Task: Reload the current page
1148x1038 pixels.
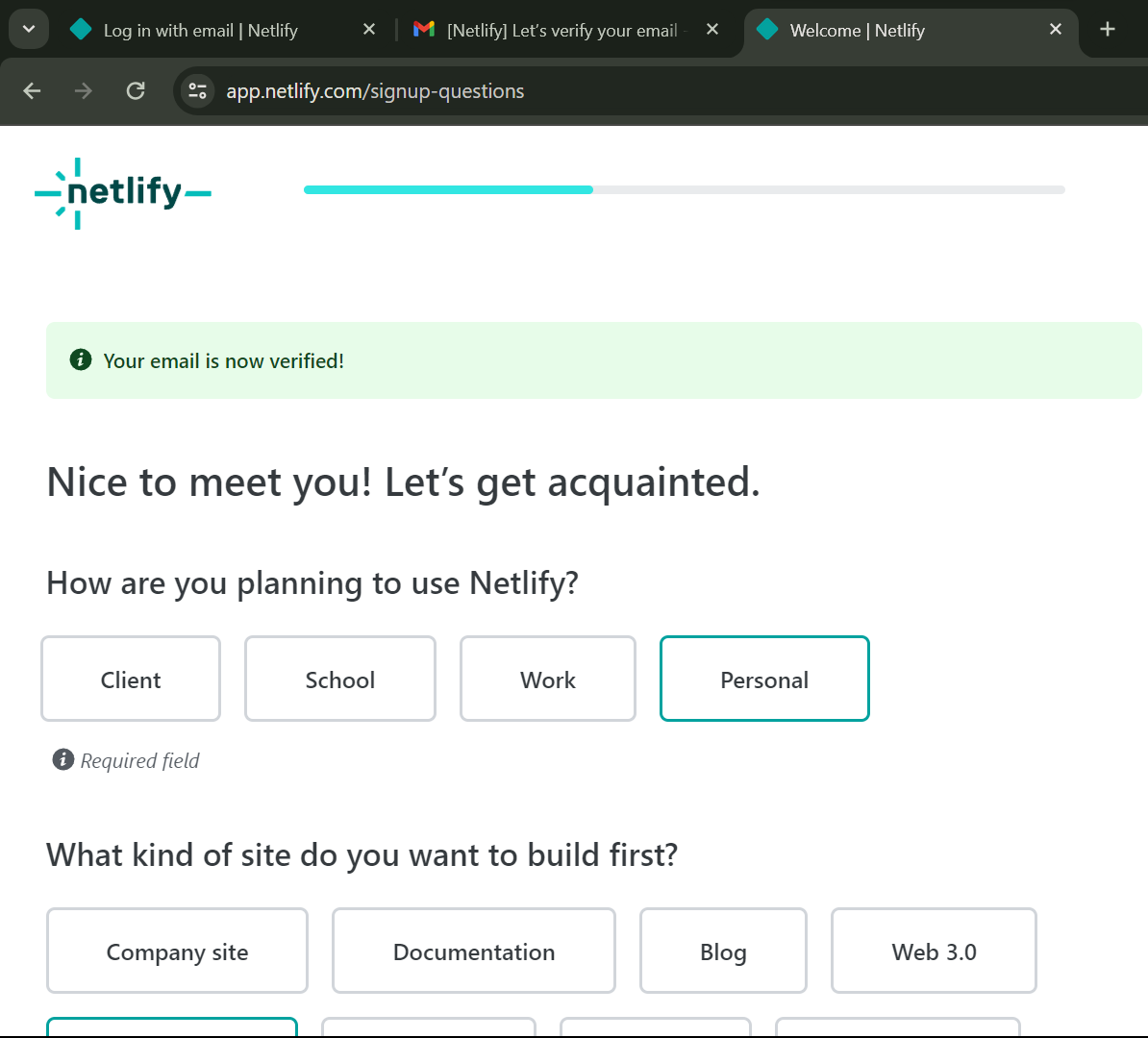Action: 136,90
